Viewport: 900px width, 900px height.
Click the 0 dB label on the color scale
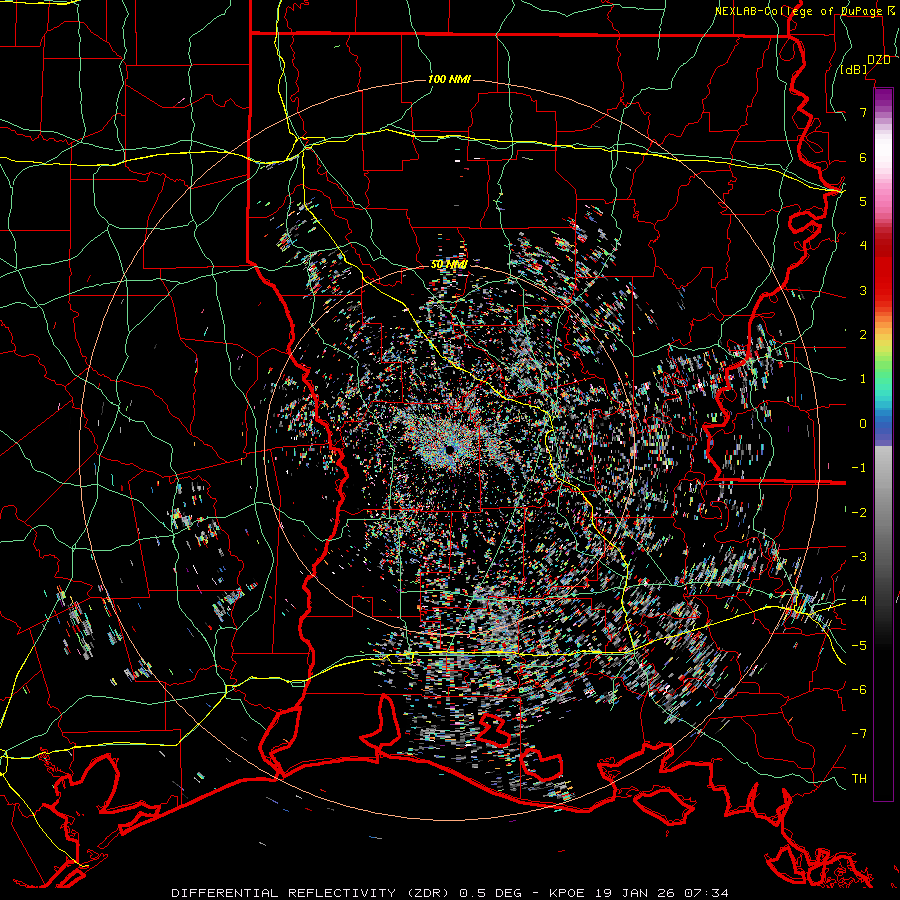click(863, 424)
